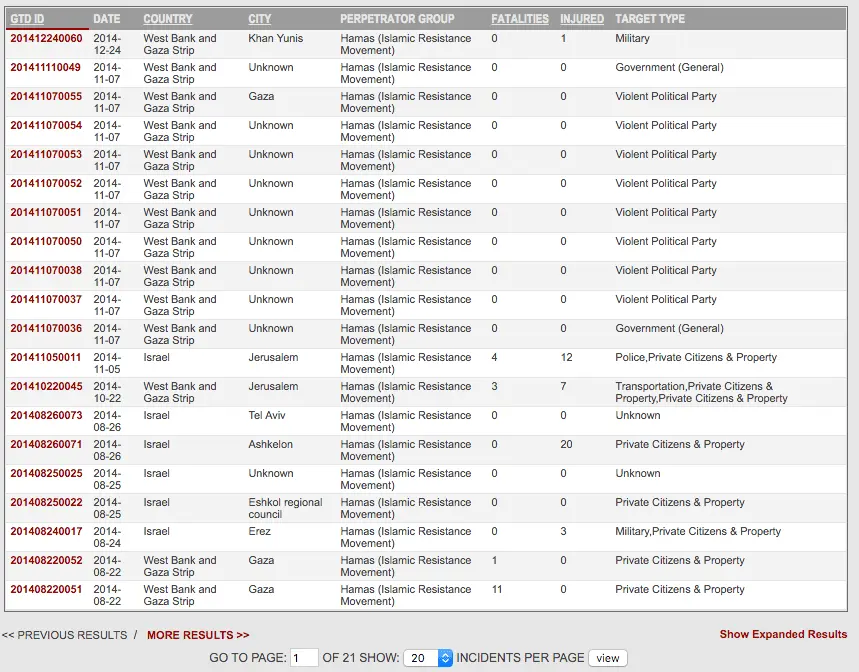The width and height of the screenshot is (859, 672).
Task: Go back to Previous Results
Action: coord(65,635)
